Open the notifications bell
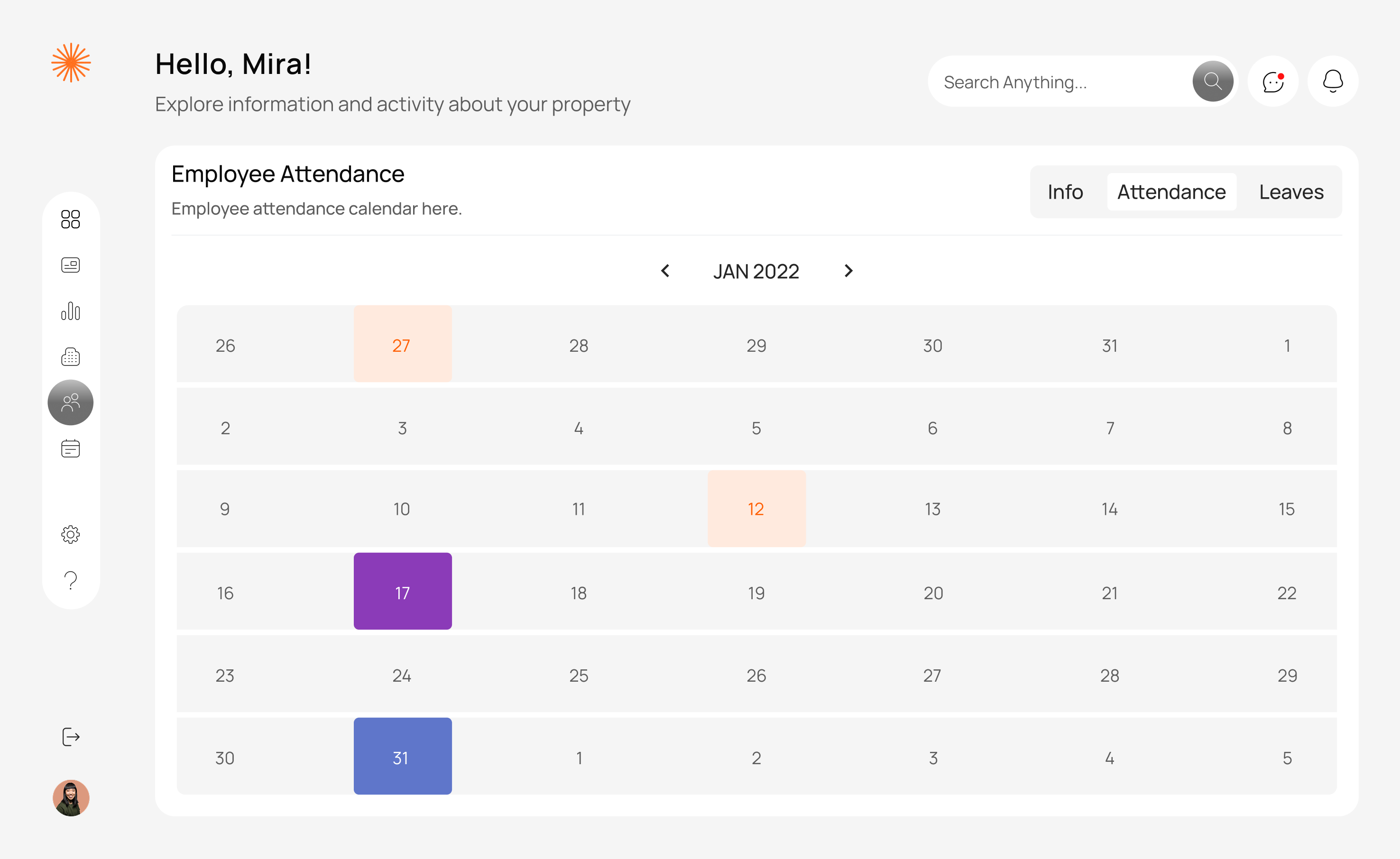Image resolution: width=1400 pixels, height=859 pixels. [1332, 81]
